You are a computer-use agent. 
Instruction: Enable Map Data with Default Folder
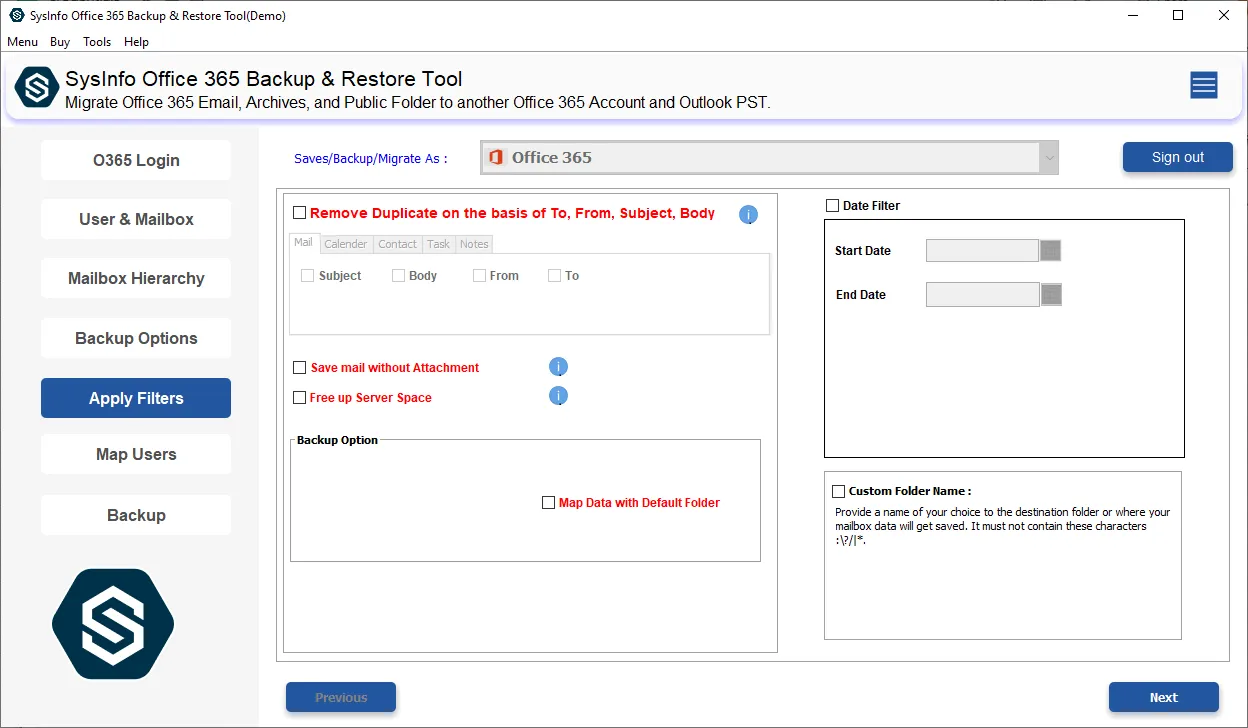click(x=548, y=503)
